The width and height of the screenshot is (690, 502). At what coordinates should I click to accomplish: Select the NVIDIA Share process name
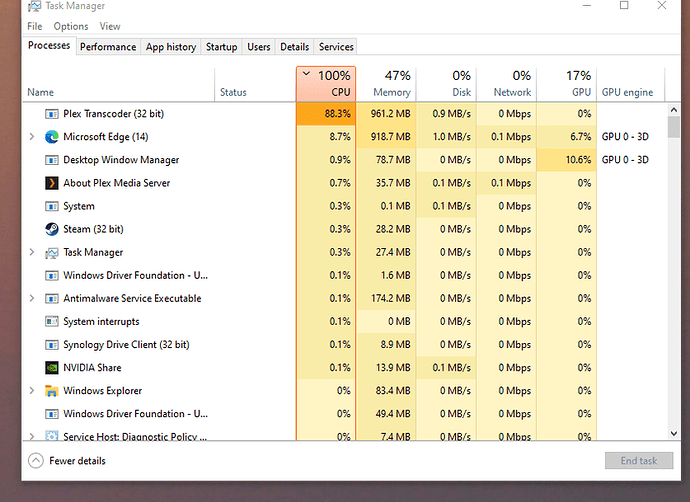pos(92,367)
